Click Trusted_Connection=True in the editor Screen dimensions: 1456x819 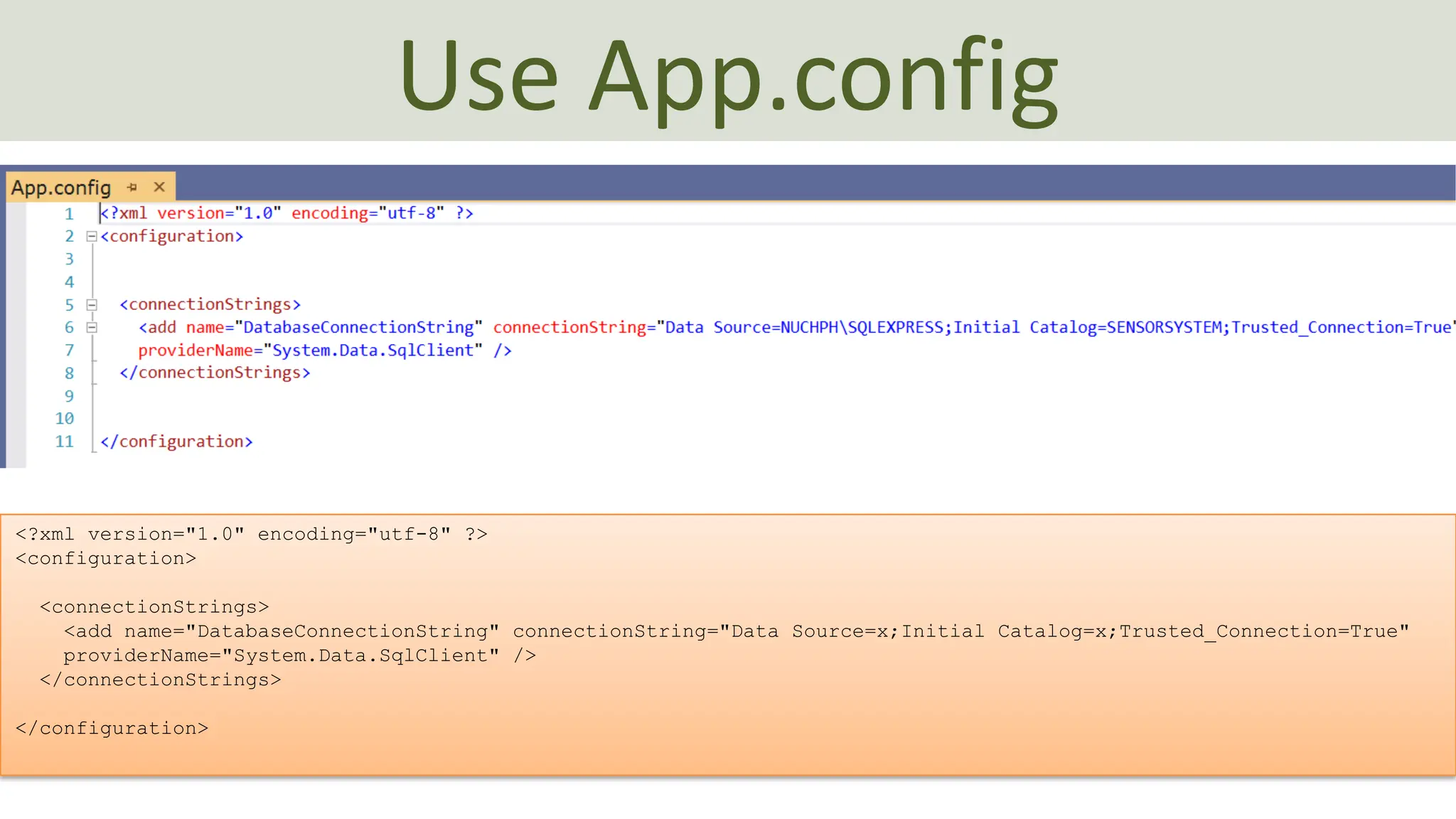pos(1342,327)
